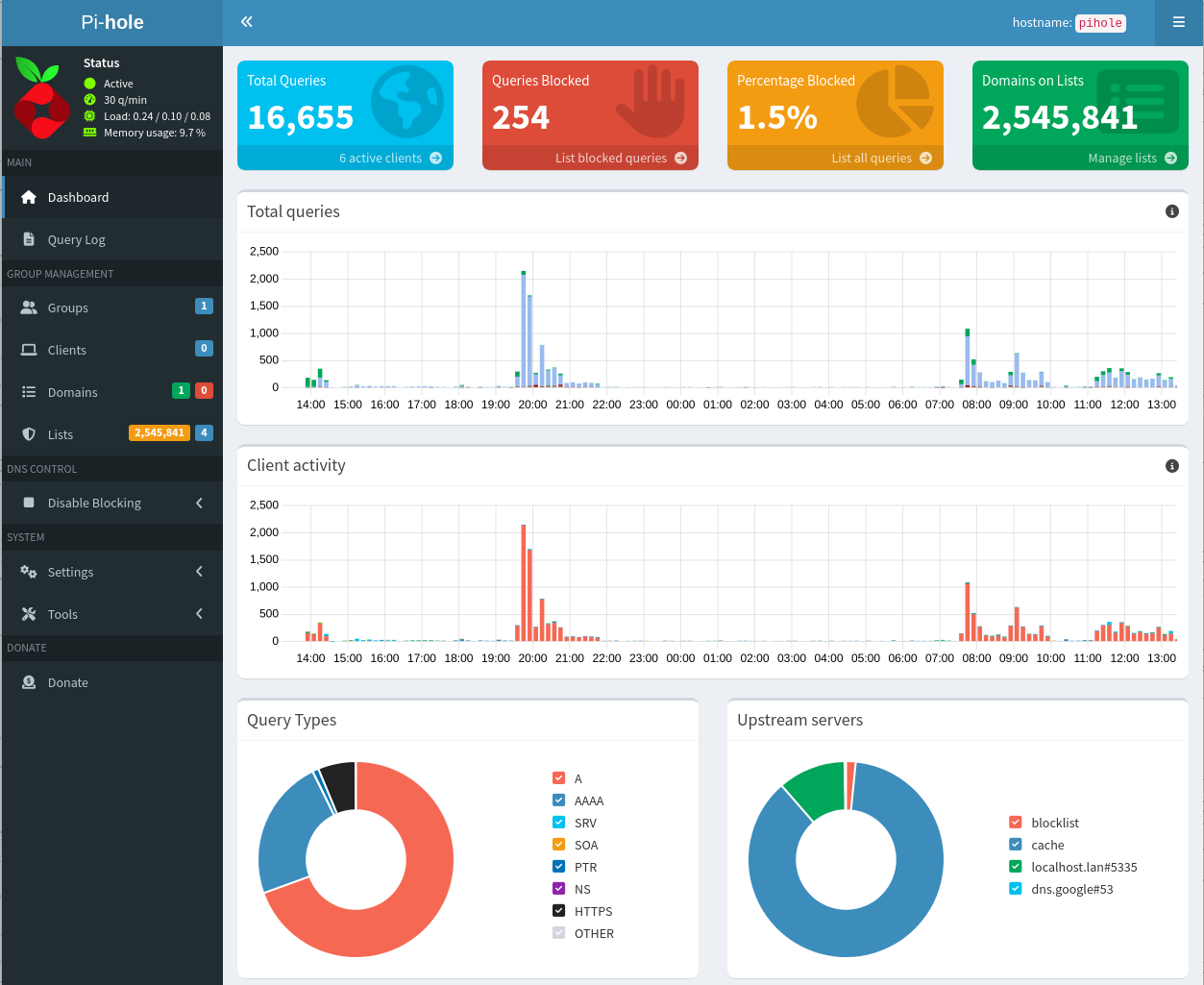Click the green 1 badge on Domains
Image resolution: width=1204 pixels, height=985 pixels.
[181, 390]
